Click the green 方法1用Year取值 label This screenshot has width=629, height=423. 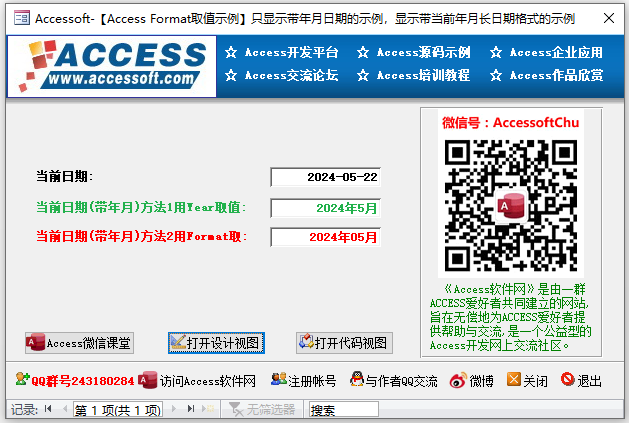coord(141,207)
